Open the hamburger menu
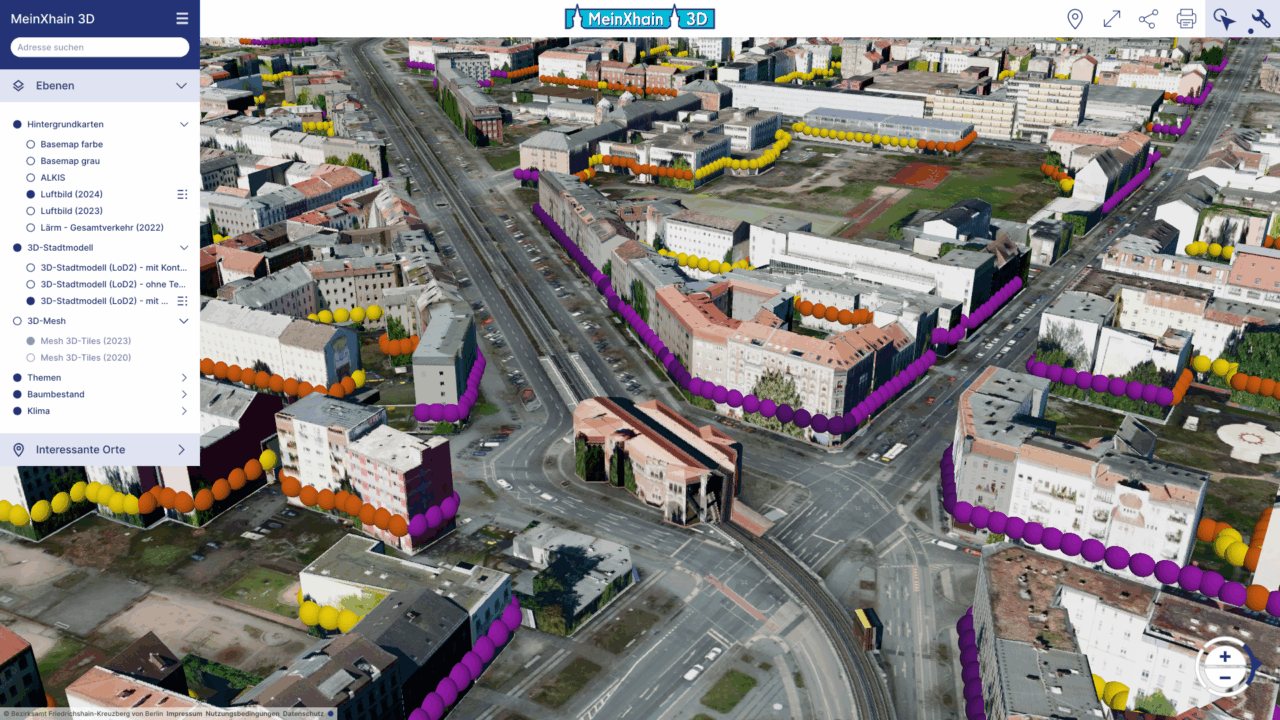The image size is (1280, 720). pos(180,17)
